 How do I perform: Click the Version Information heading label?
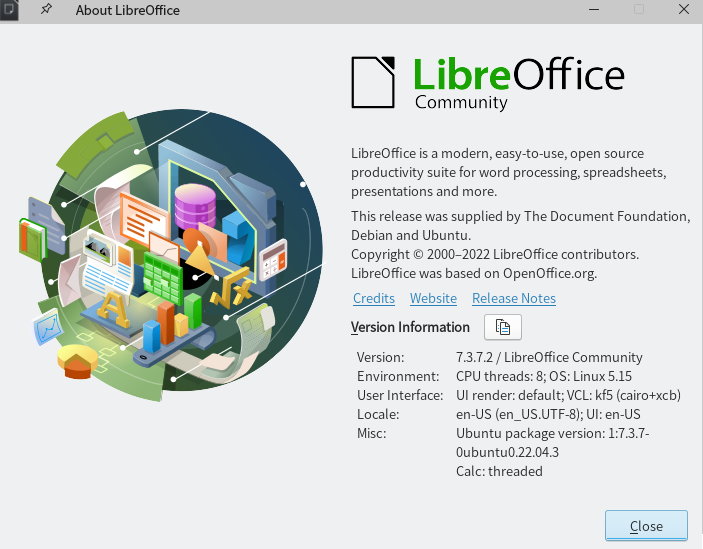pos(410,327)
